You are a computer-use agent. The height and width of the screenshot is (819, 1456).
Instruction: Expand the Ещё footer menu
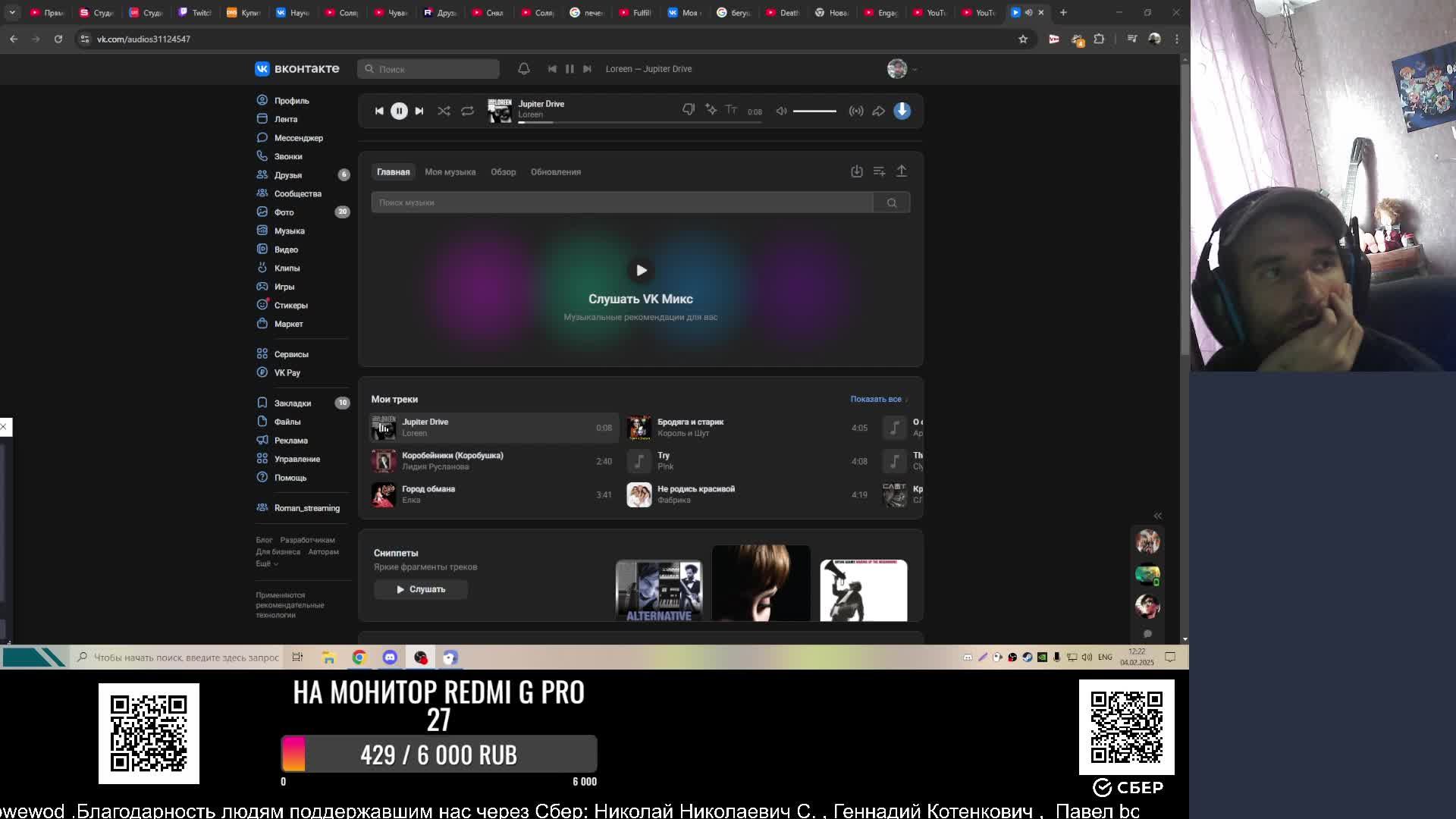pyautogui.click(x=266, y=563)
